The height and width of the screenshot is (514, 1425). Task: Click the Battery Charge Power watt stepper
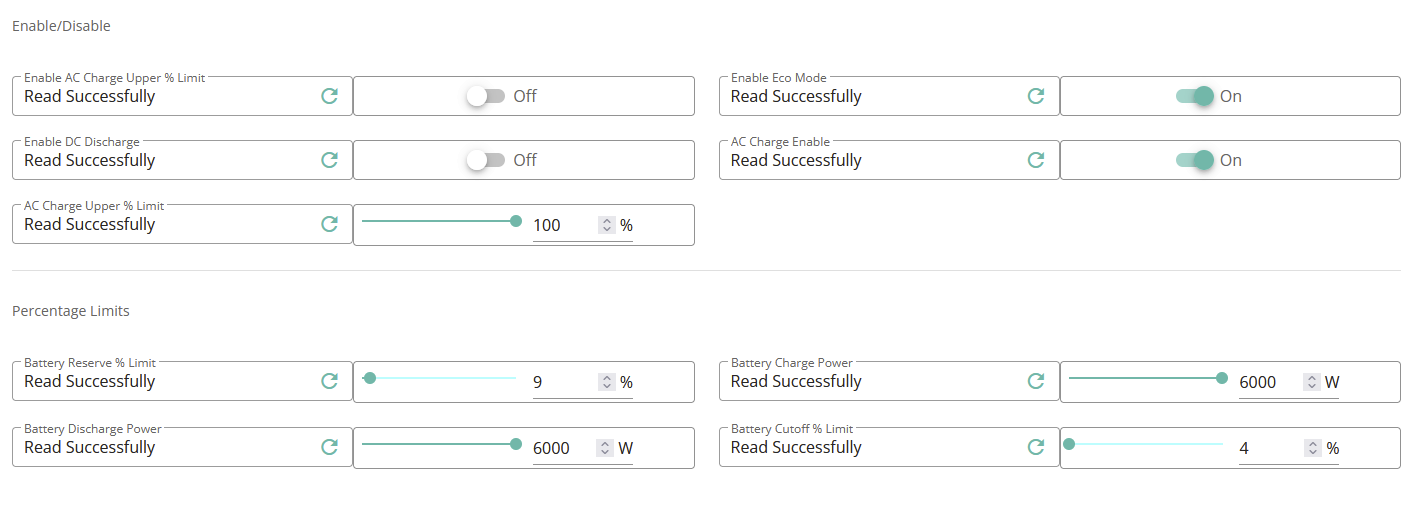click(x=1312, y=382)
